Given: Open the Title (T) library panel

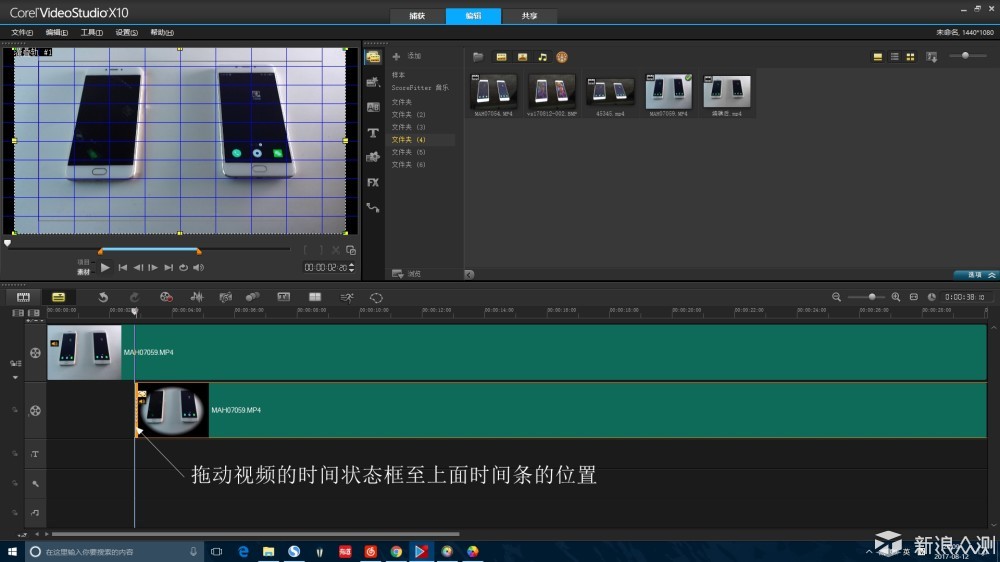Looking at the screenshot, I should [x=373, y=132].
